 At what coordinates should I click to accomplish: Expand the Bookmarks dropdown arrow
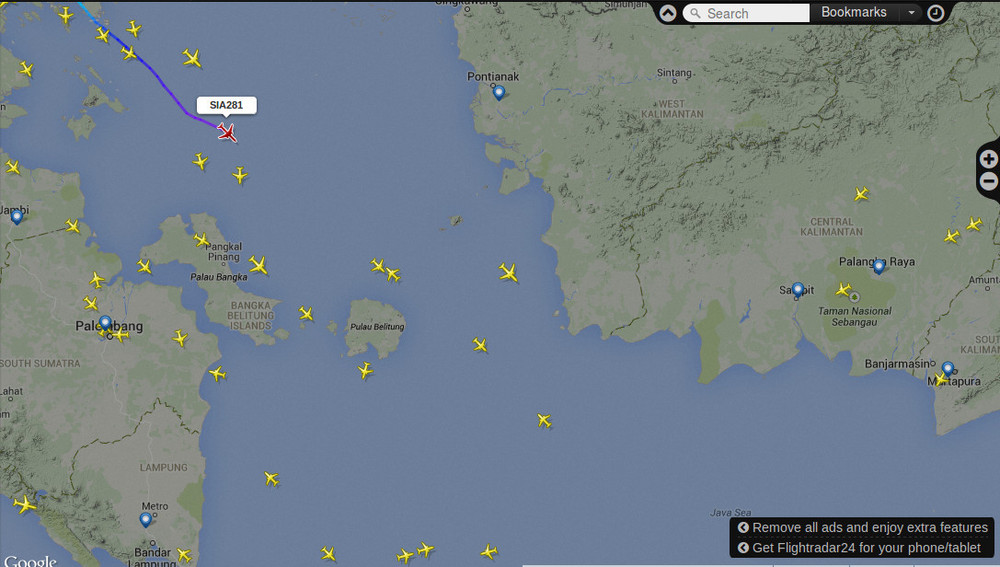point(911,13)
